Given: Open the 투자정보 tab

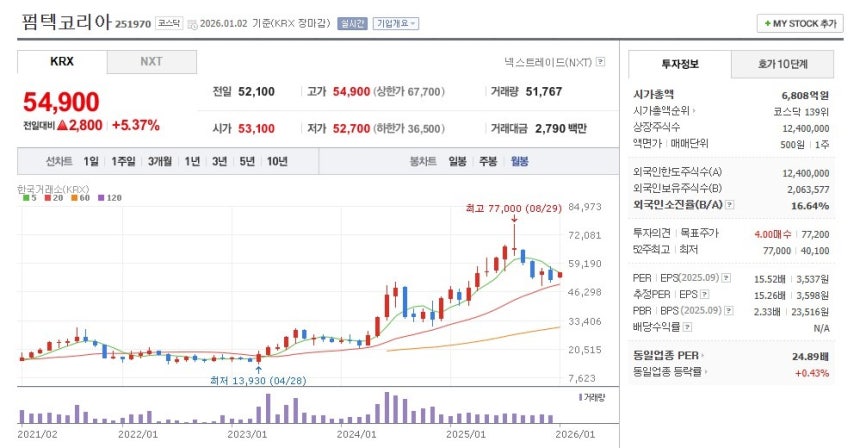Looking at the screenshot, I should [x=680, y=64].
